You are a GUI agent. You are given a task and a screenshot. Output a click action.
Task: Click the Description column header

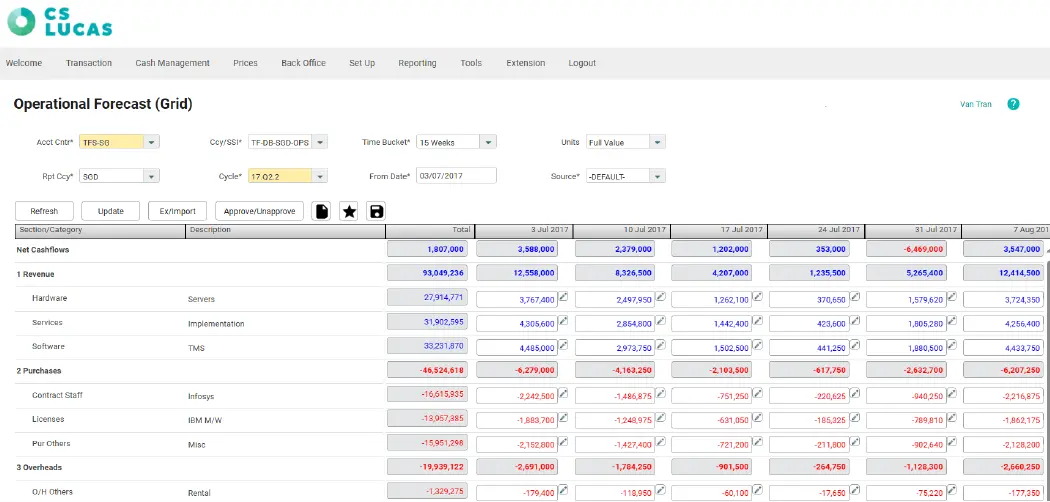[x=285, y=231]
